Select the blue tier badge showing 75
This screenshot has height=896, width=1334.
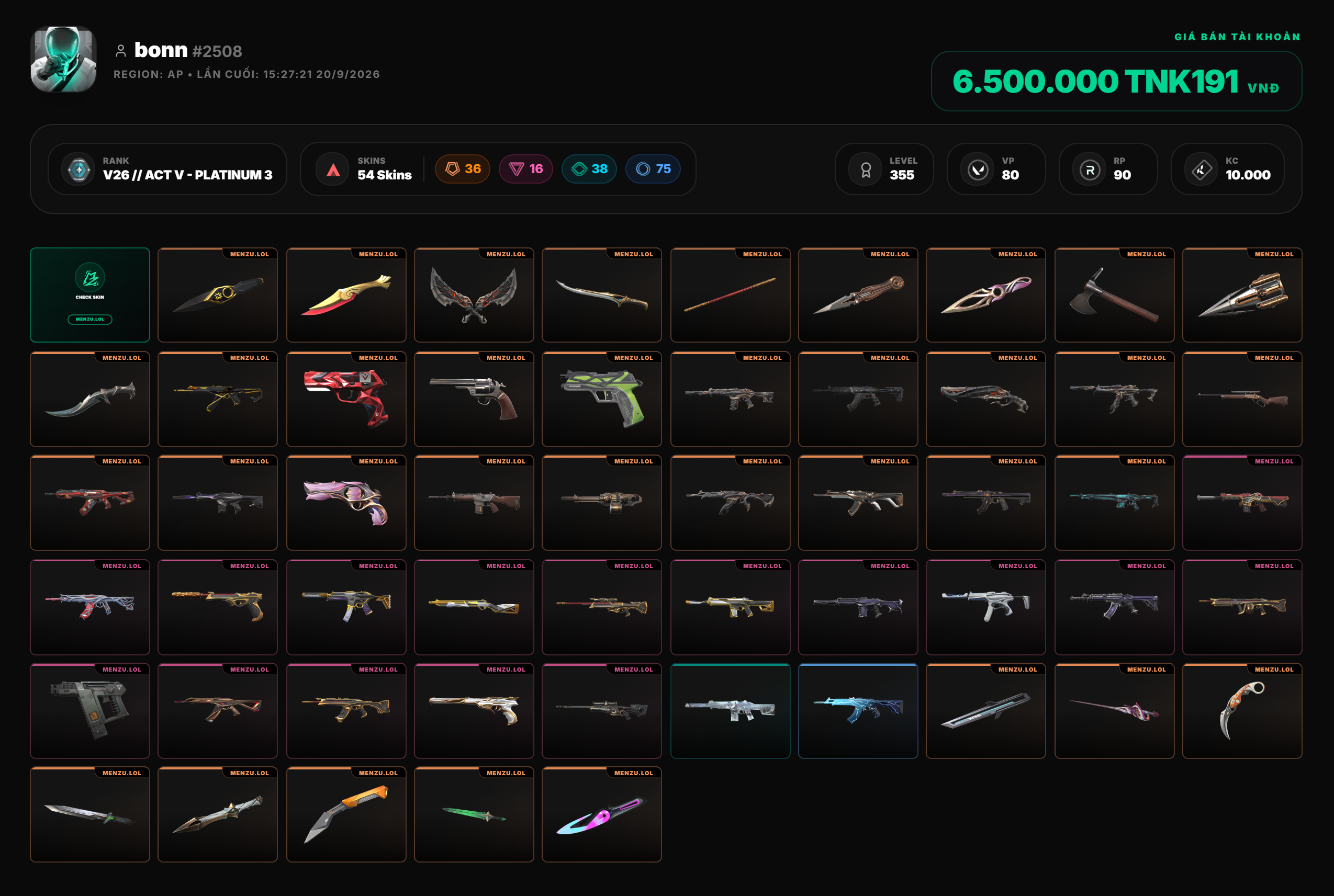[x=653, y=168]
